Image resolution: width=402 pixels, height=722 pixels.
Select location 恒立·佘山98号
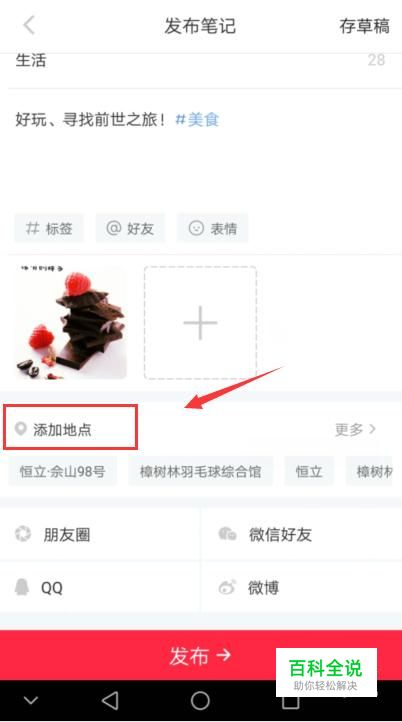(x=63, y=472)
